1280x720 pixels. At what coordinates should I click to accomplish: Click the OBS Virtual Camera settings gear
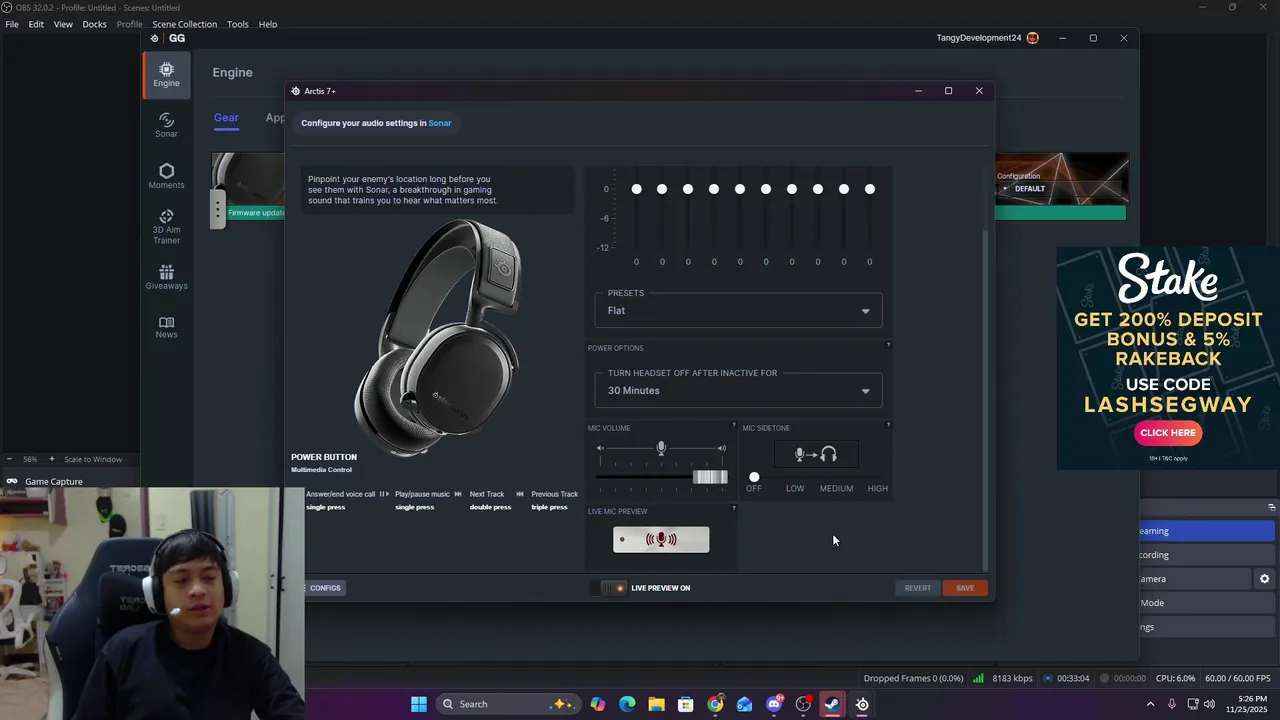(1264, 579)
